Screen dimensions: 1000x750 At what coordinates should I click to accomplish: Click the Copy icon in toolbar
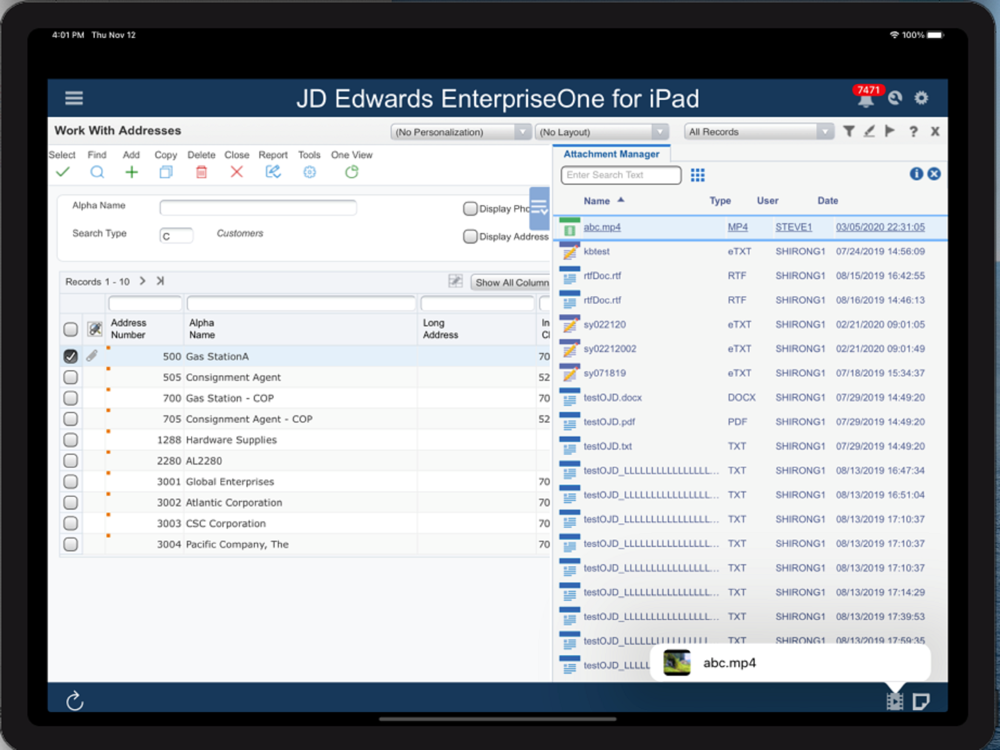tap(166, 172)
